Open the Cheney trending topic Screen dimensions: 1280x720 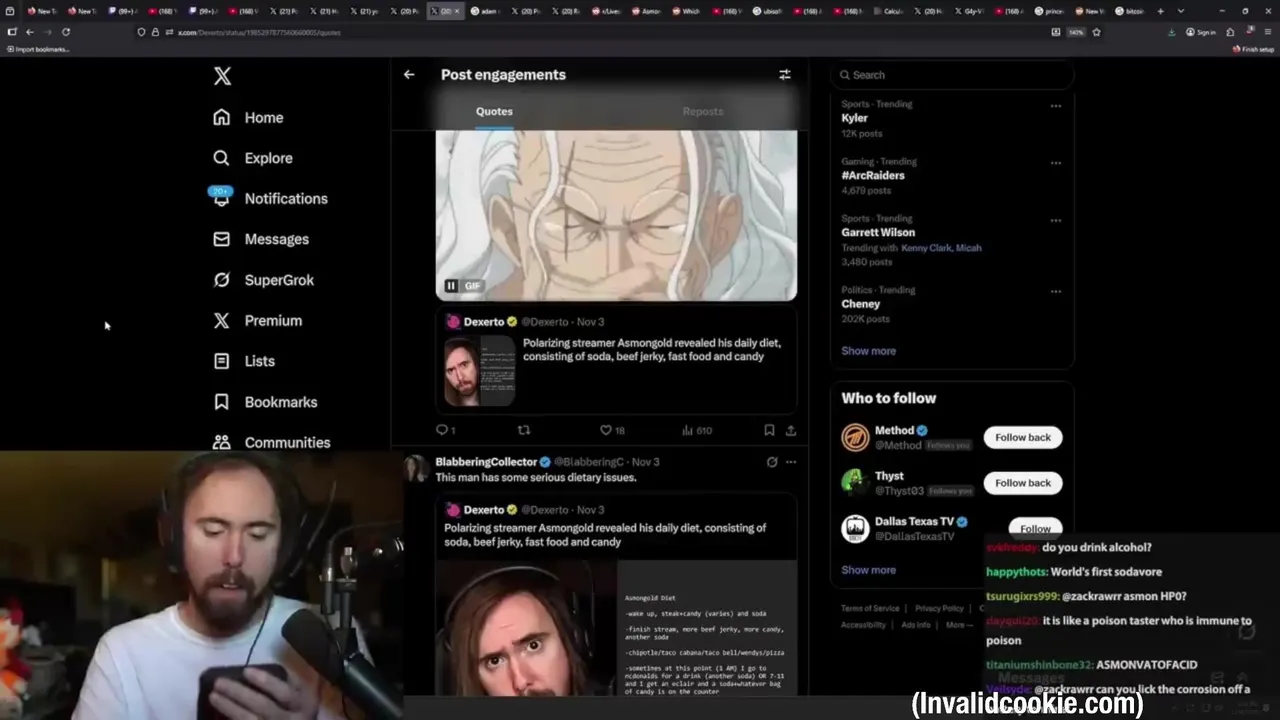pyautogui.click(x=861, y=304)
